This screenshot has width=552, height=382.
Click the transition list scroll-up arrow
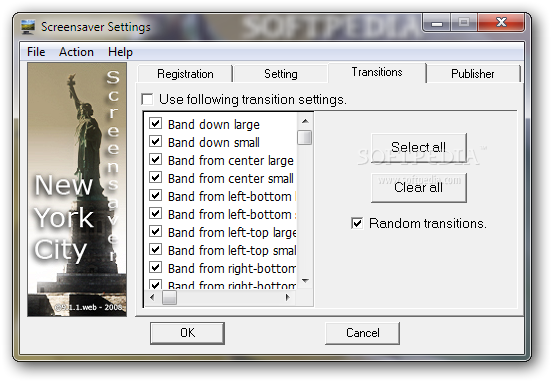click(x=305, y=121)
